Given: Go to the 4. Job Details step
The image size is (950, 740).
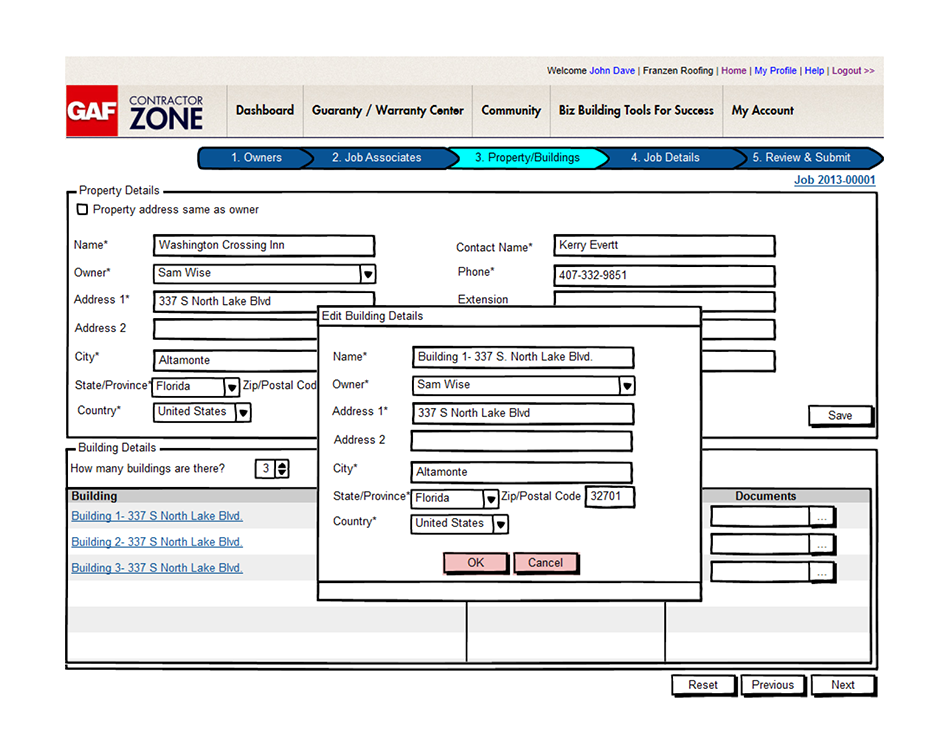Looking at the screenshot, I should click(x=665, y=158).
